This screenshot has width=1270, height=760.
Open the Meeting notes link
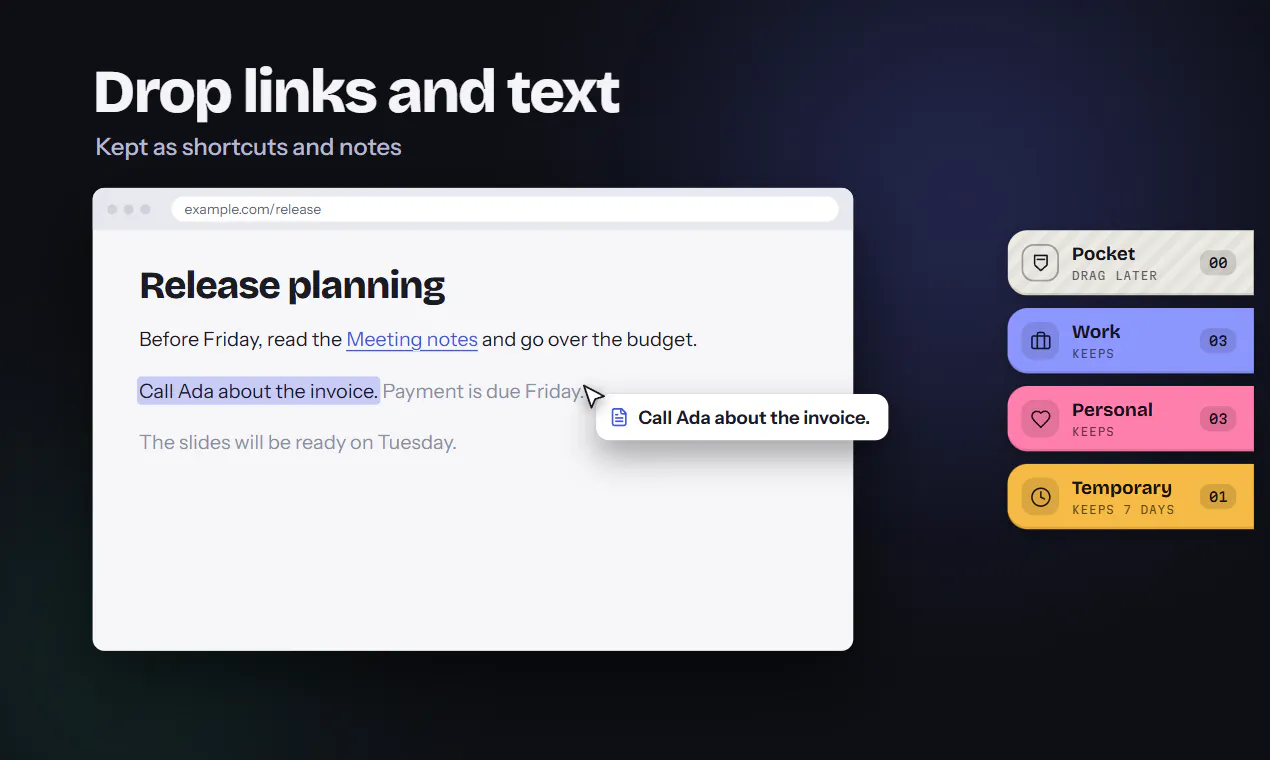tap(412, 339)
